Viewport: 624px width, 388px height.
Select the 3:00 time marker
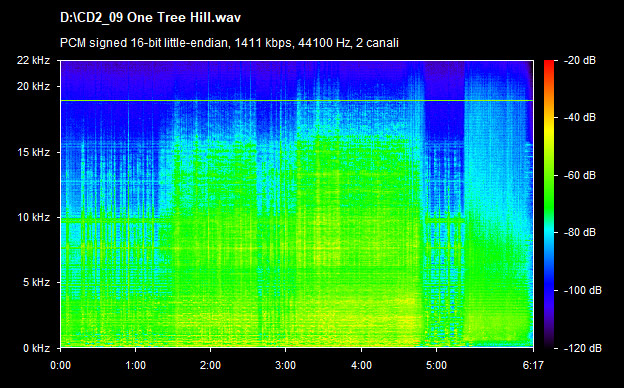pyautogui.click(x=285, y=365)
